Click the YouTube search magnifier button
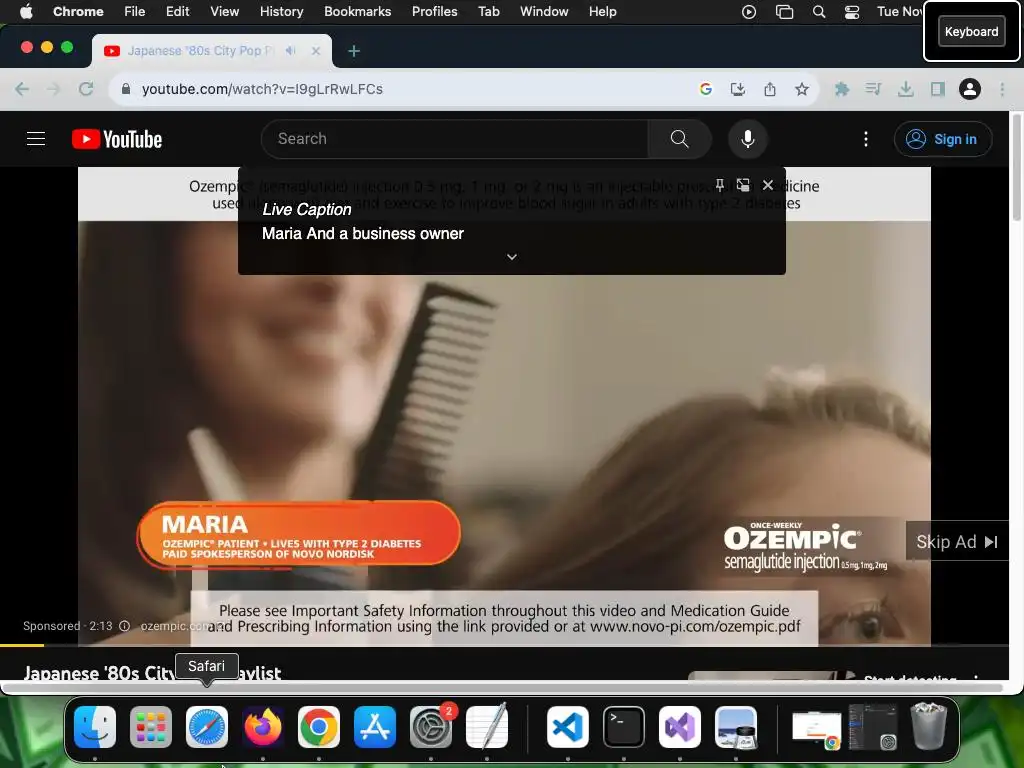Image resolution: width=1024 pixels, height=768 pixels. point(679,139)
